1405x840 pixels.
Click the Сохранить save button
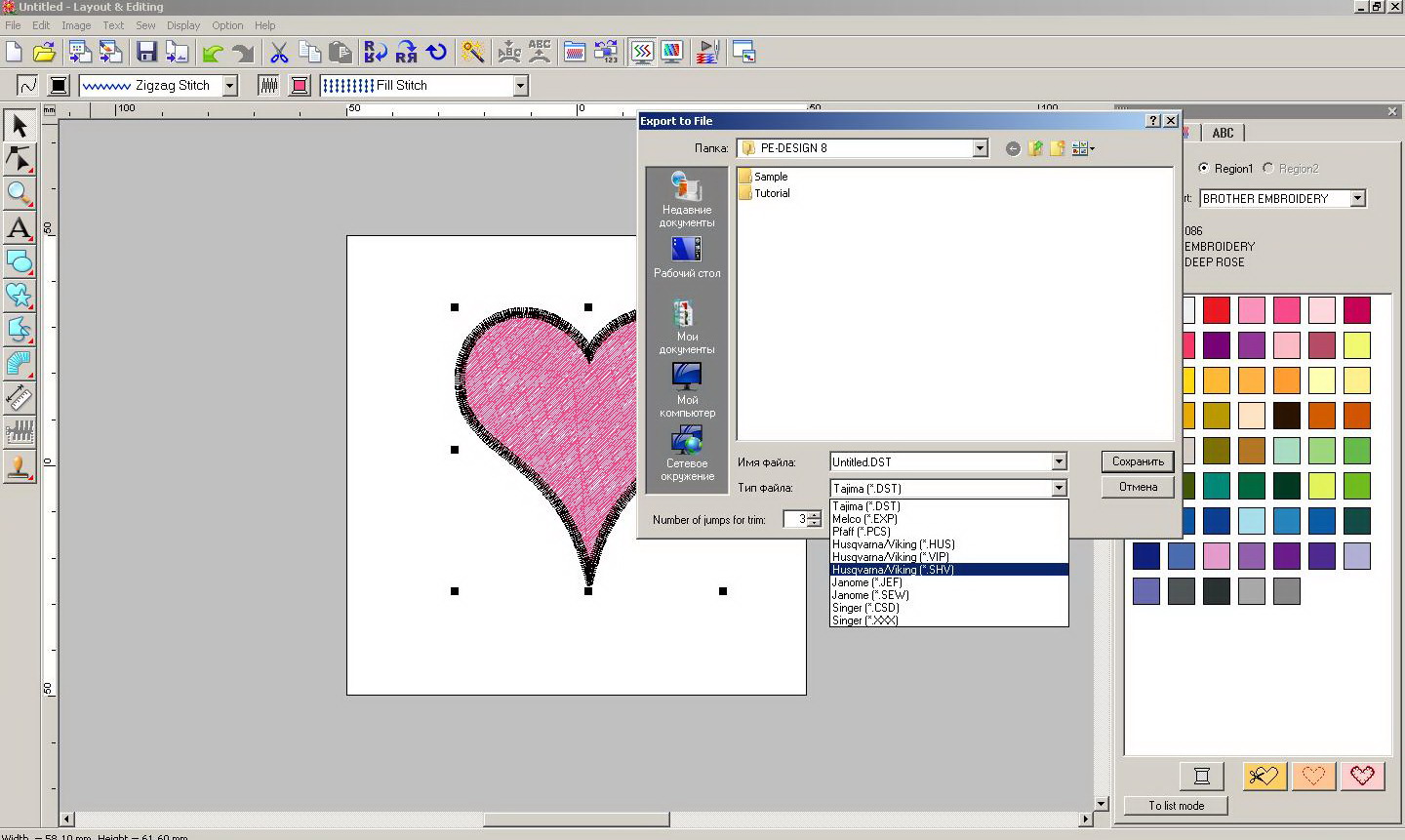pyautogui.click(x=1138, y=461)
